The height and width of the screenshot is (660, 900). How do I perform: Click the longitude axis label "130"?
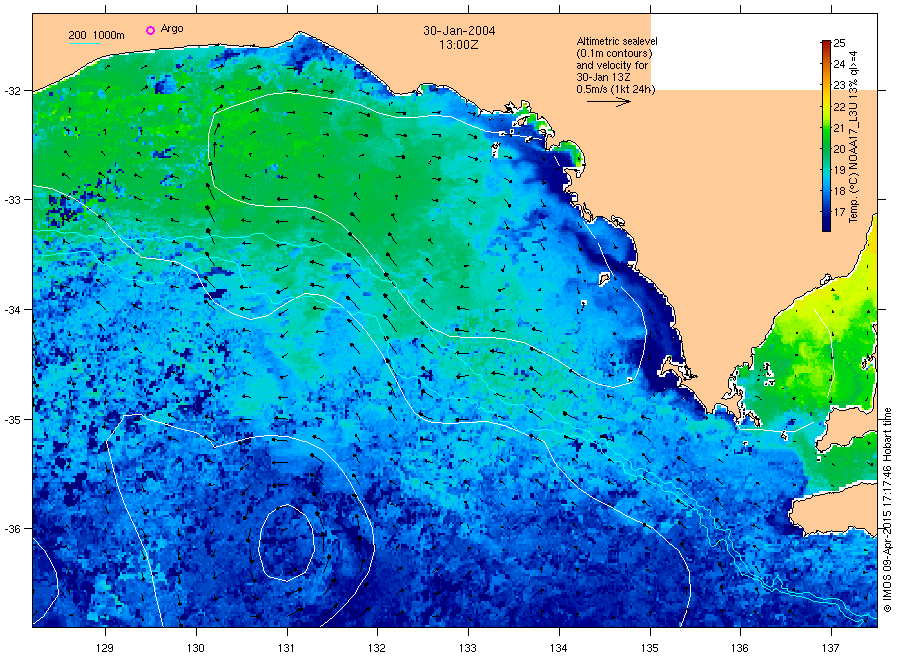(x=196, y=648)
